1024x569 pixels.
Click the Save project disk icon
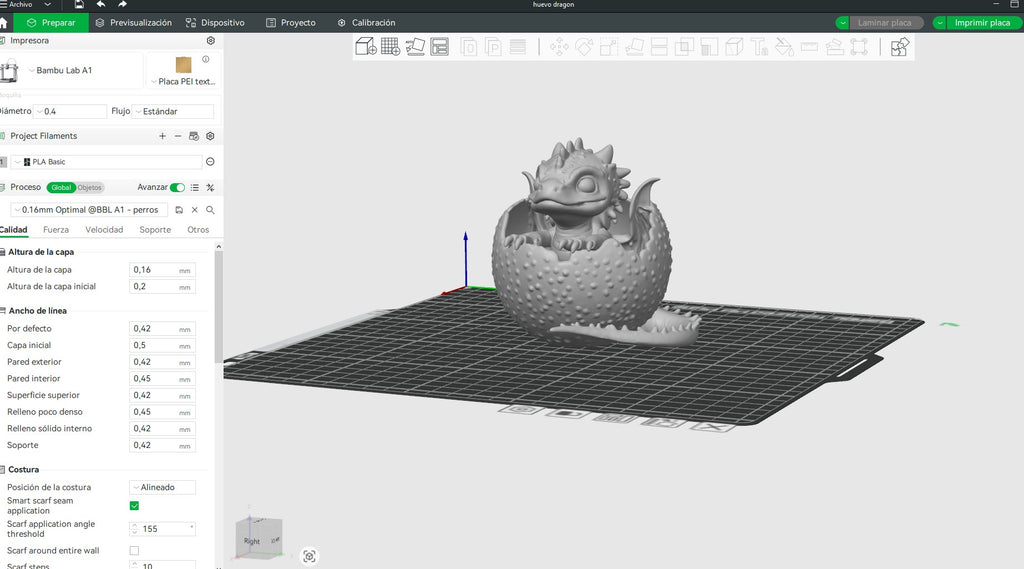pyautogui.click(x=79, y=5)
